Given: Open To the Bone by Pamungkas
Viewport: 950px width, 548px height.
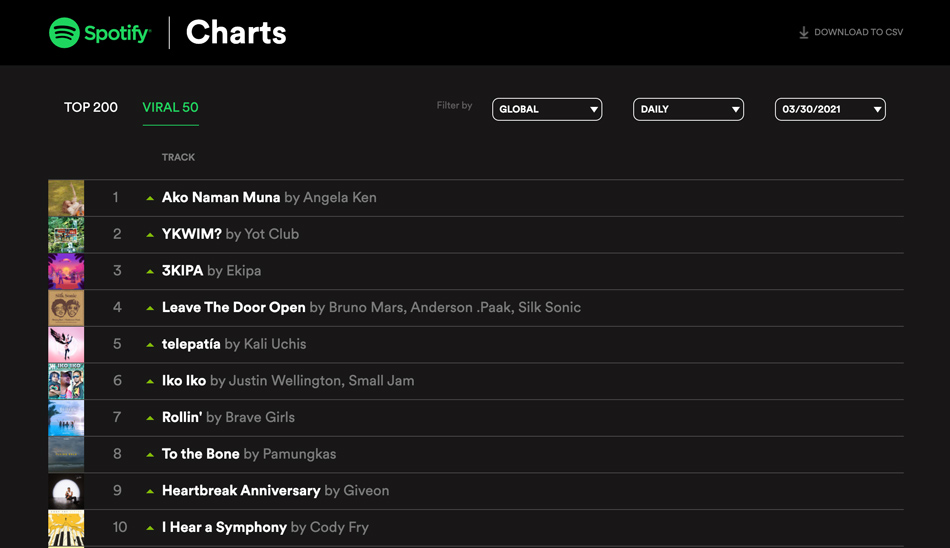Looking at the screenshot, I should [249, 454].
